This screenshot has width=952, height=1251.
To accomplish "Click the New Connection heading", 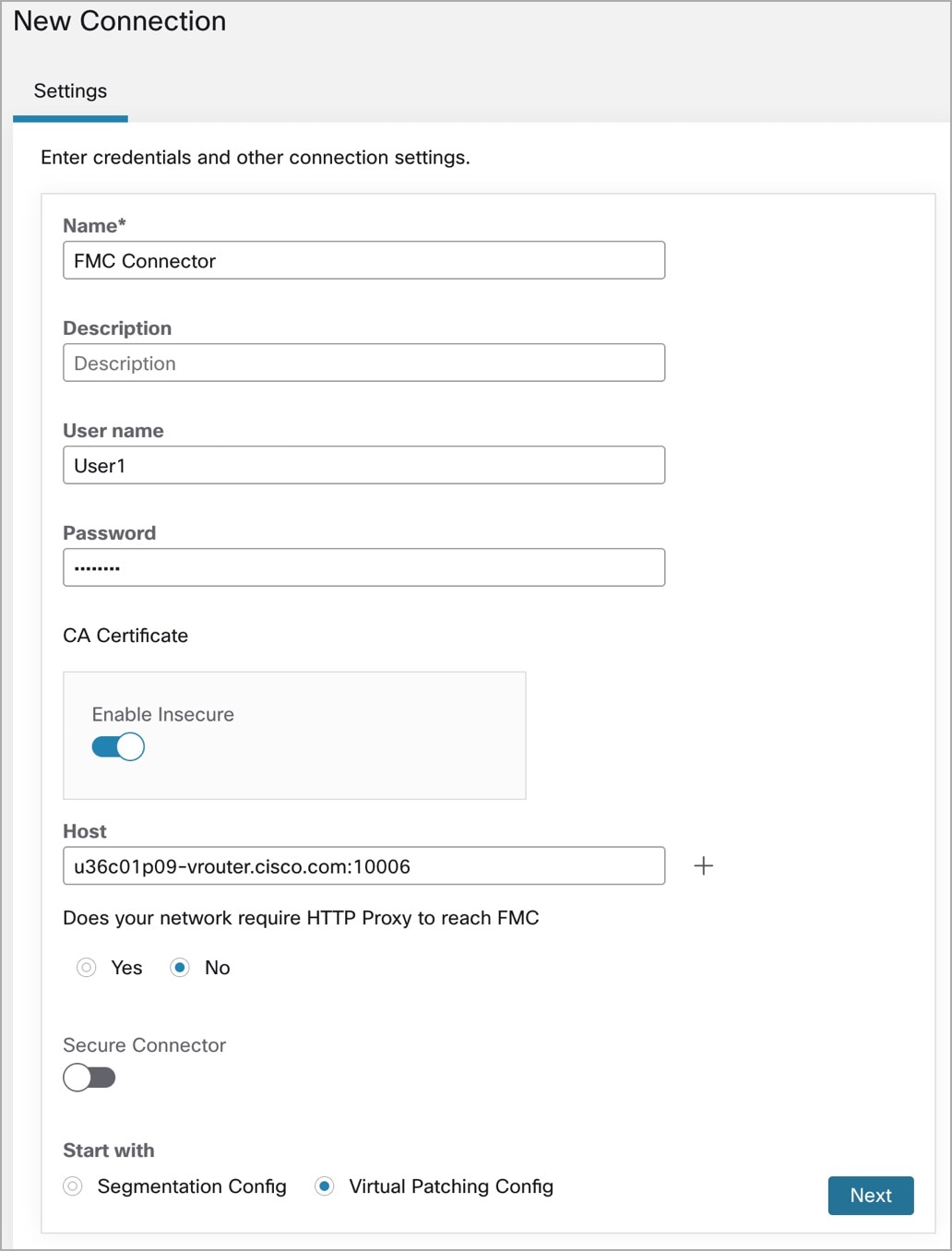I will click(120, 21).
